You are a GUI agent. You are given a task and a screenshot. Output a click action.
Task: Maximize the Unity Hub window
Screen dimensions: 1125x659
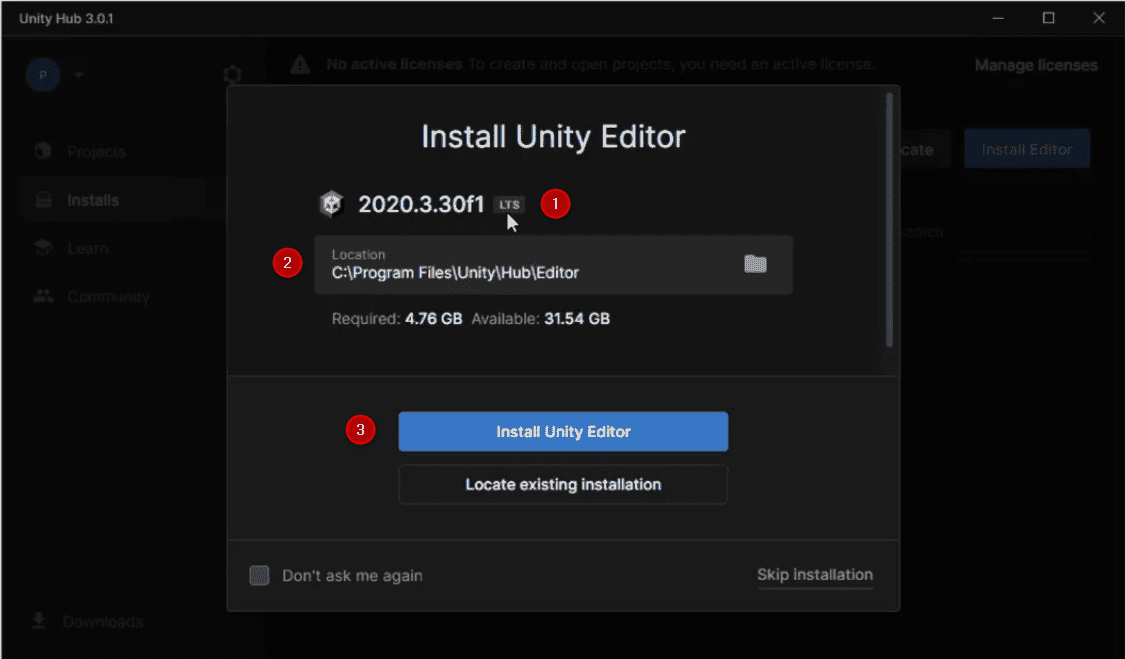[x=1048, y=18]
